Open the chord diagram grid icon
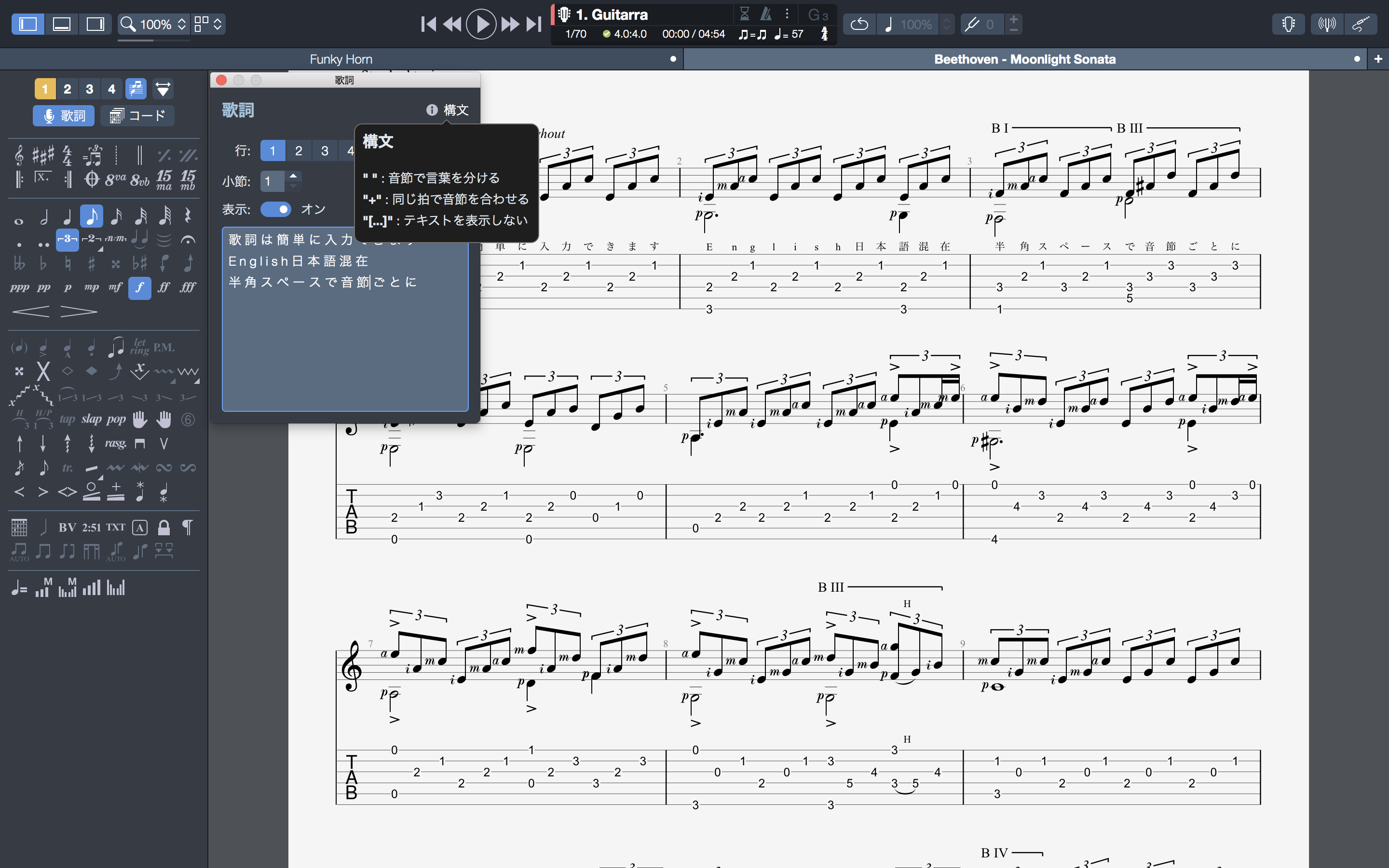The image size is (1389, 868). [x=19, y=527]
